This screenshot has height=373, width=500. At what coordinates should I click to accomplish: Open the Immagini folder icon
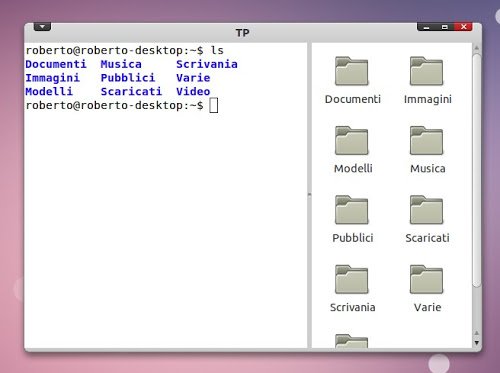coord(427,71)
